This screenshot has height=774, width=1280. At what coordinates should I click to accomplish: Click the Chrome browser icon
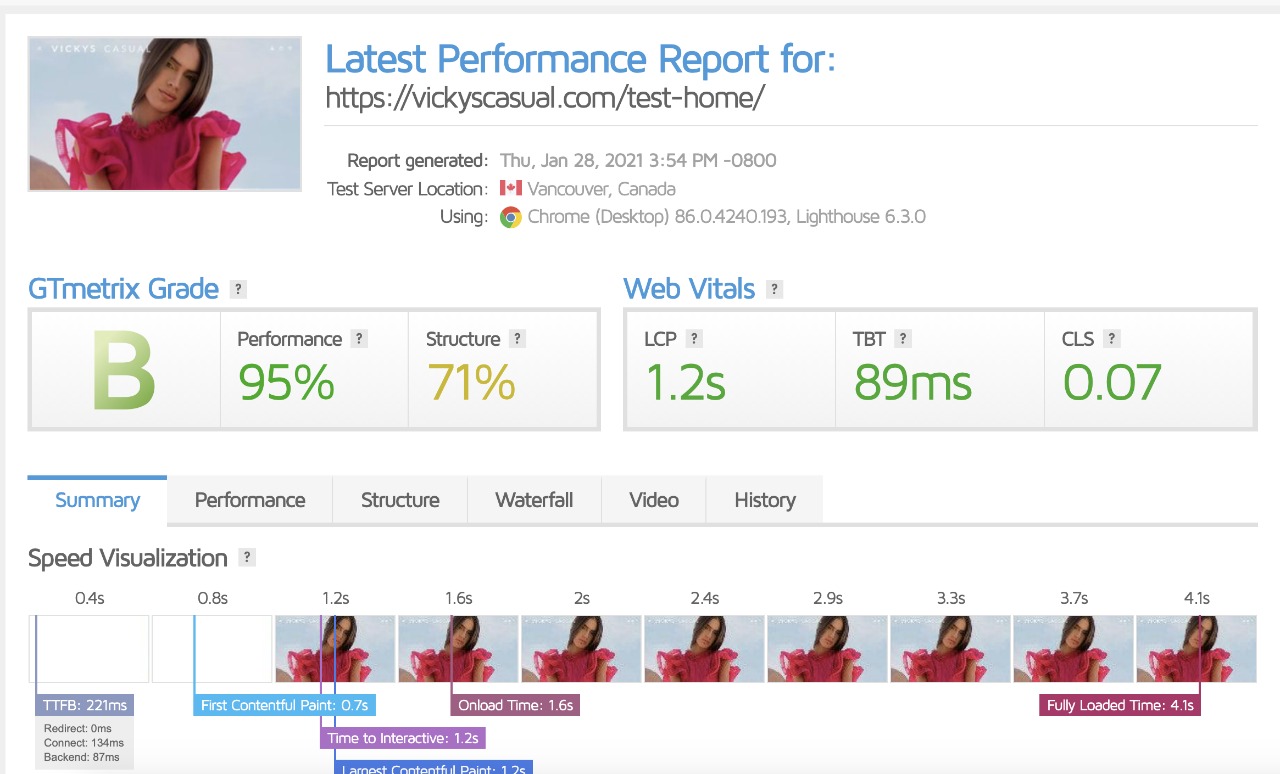tap(510, 217)
